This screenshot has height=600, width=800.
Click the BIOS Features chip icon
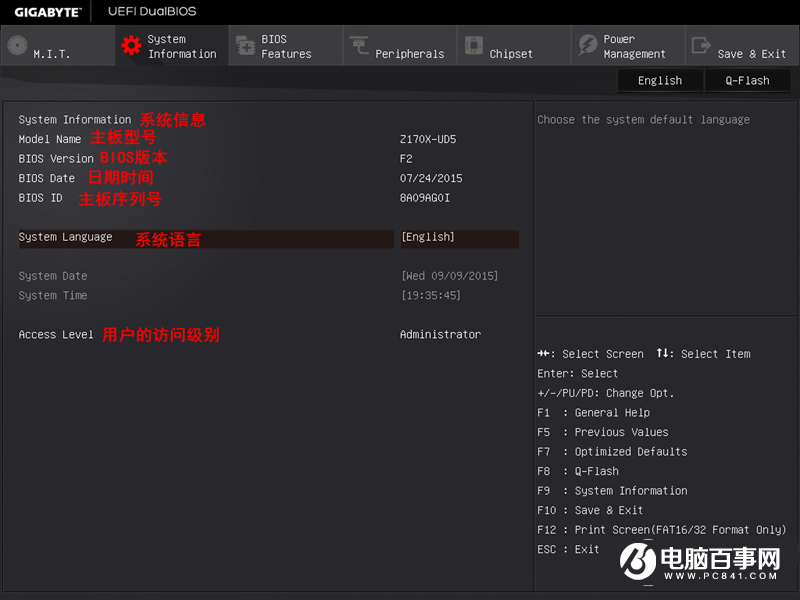(245, 45)
